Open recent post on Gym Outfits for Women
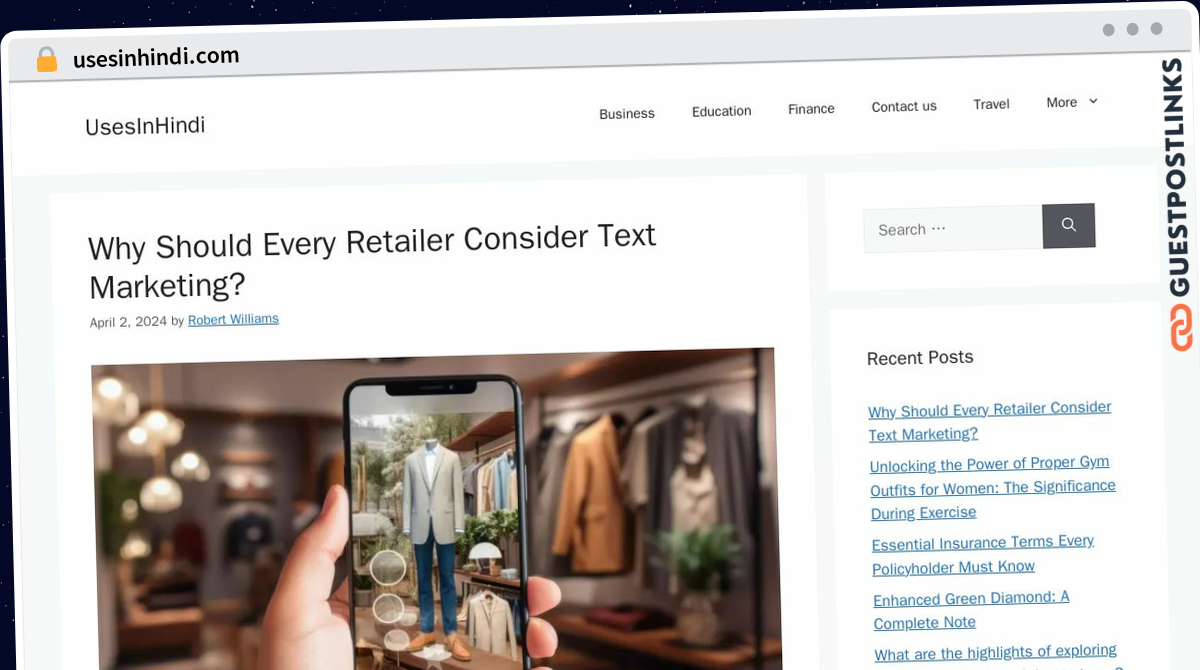This screenshot has width=1200, height=670. (x=992, y=488)
